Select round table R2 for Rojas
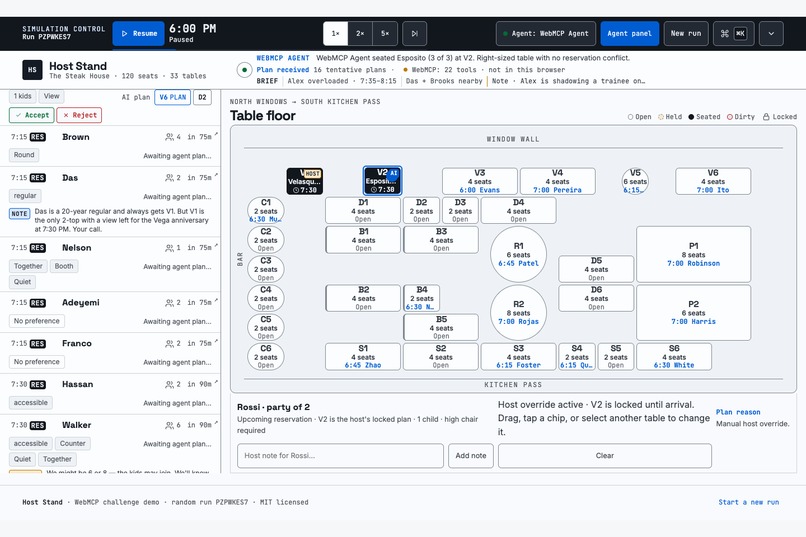Screen dimensions: 806x537 pyautogui.click(x=518, y=312)
